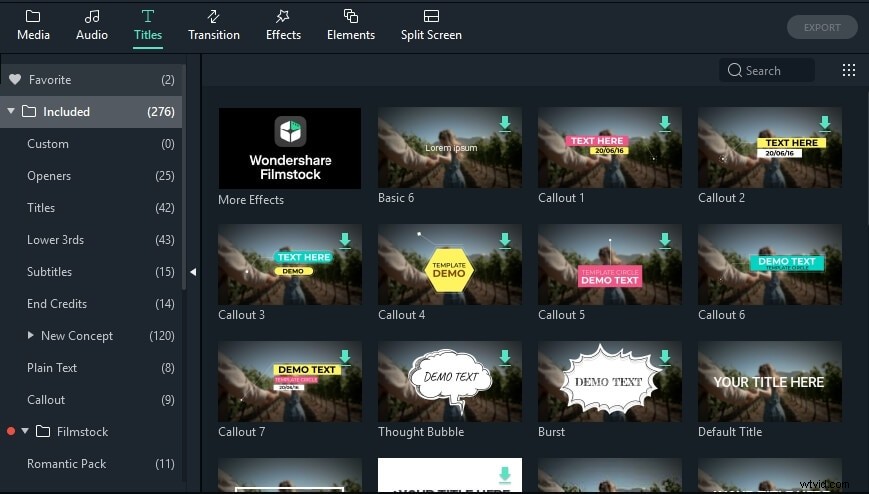
Task: Open the Split Screen tab label
Action: point(431,35)
